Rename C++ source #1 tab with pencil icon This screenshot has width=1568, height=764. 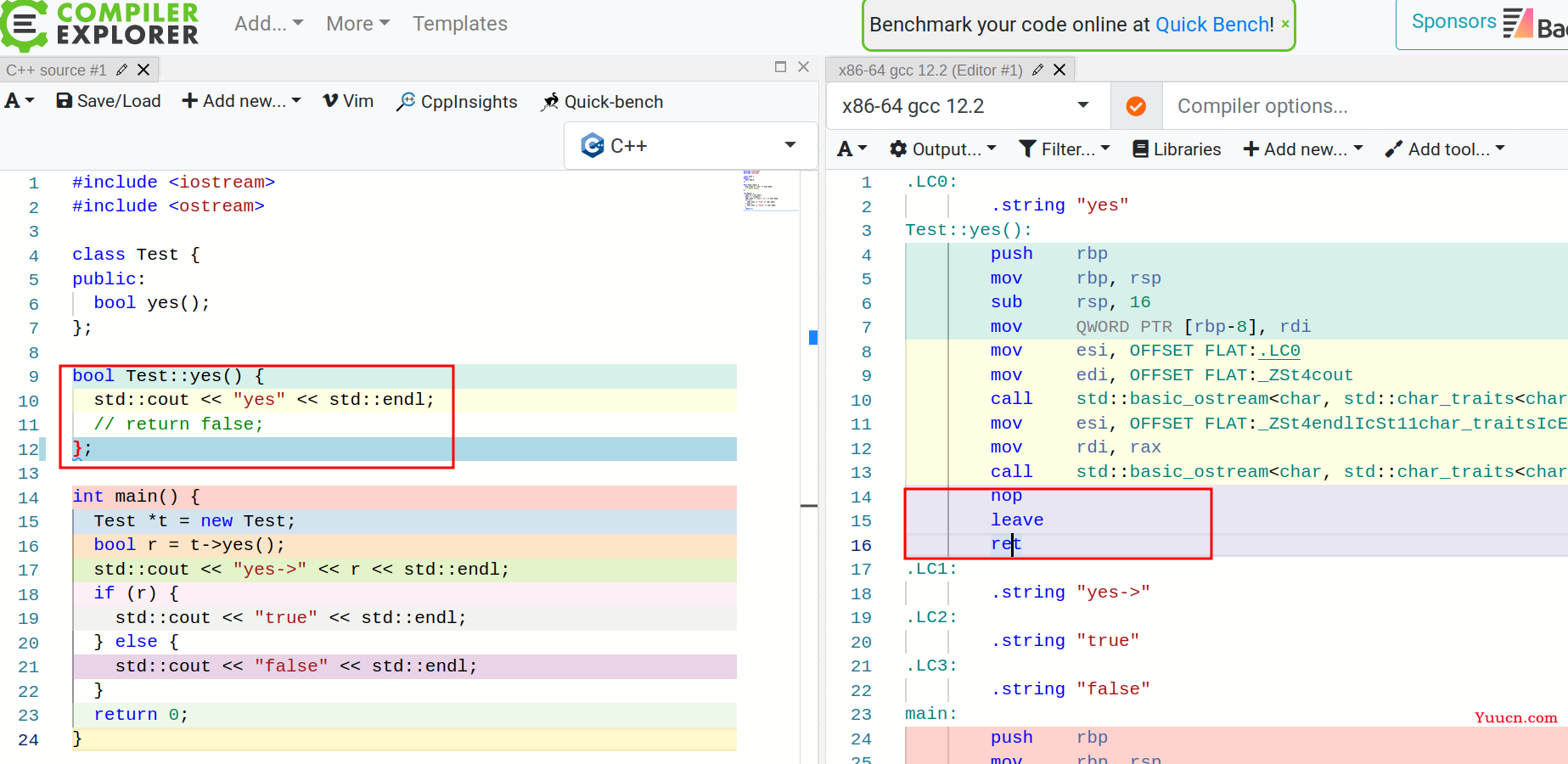coord(121,70)
